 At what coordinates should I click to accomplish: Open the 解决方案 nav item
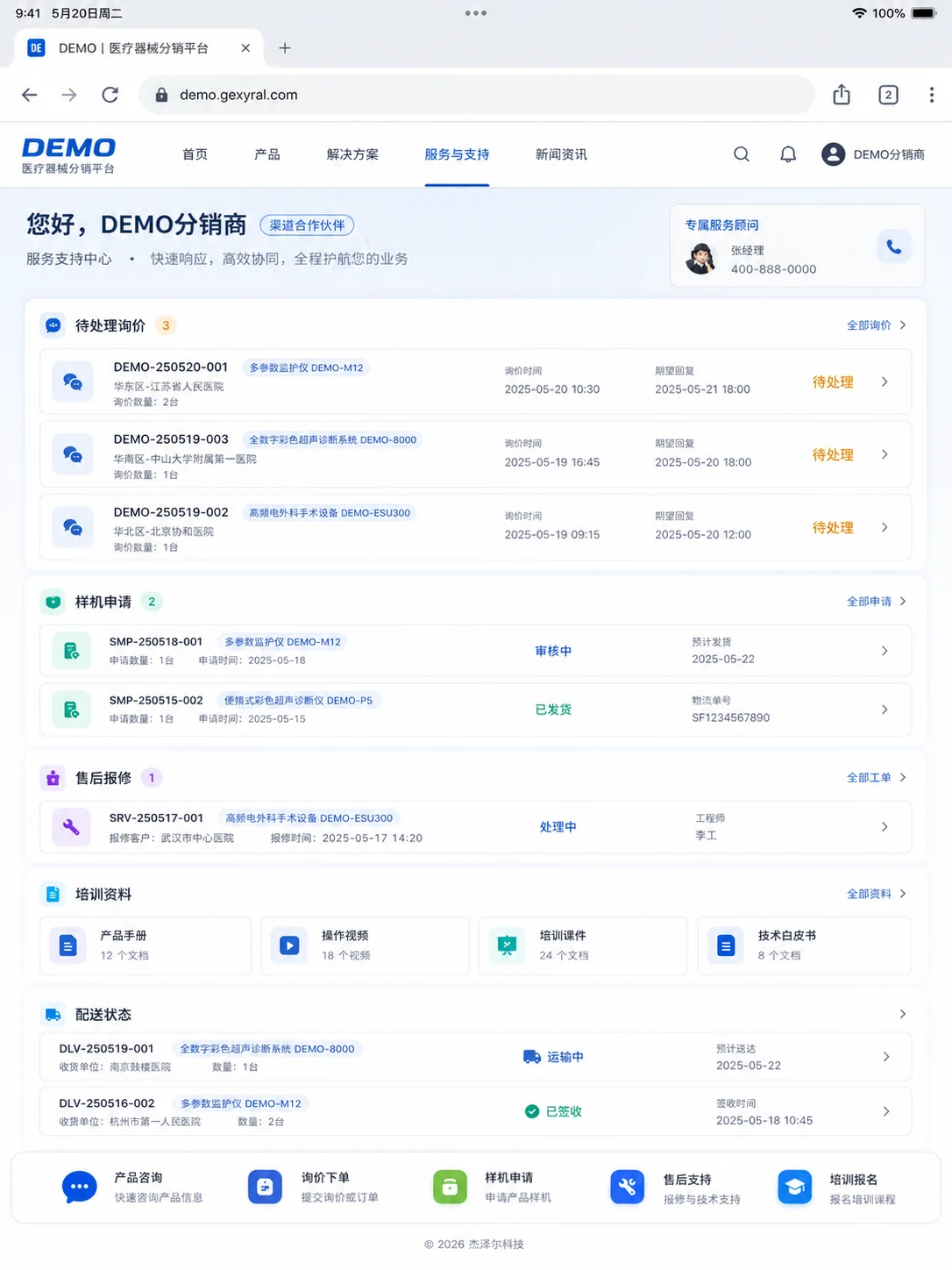point(352,154)
